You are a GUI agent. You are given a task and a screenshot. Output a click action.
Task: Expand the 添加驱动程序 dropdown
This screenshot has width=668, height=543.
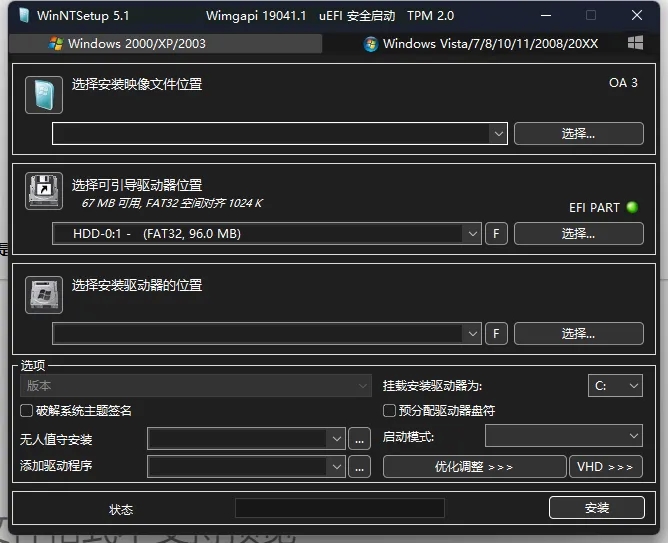336,466
